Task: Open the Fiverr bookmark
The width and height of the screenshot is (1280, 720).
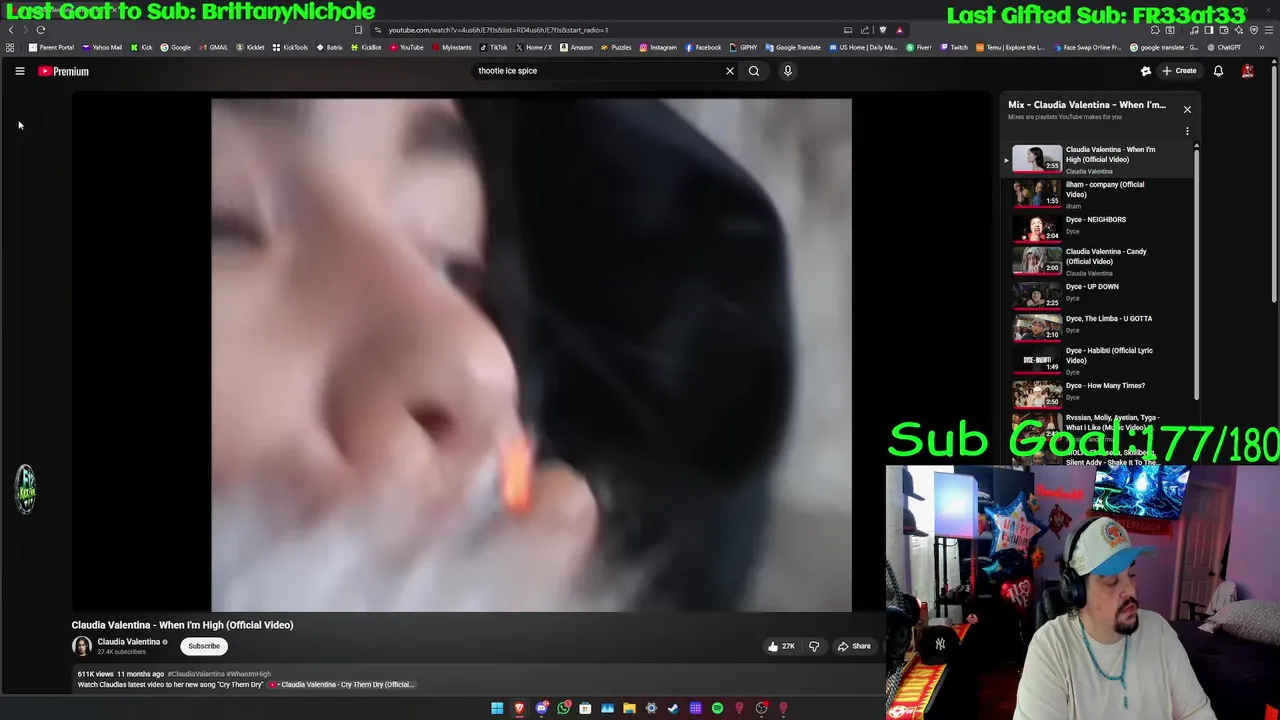Action: (919, 47)
